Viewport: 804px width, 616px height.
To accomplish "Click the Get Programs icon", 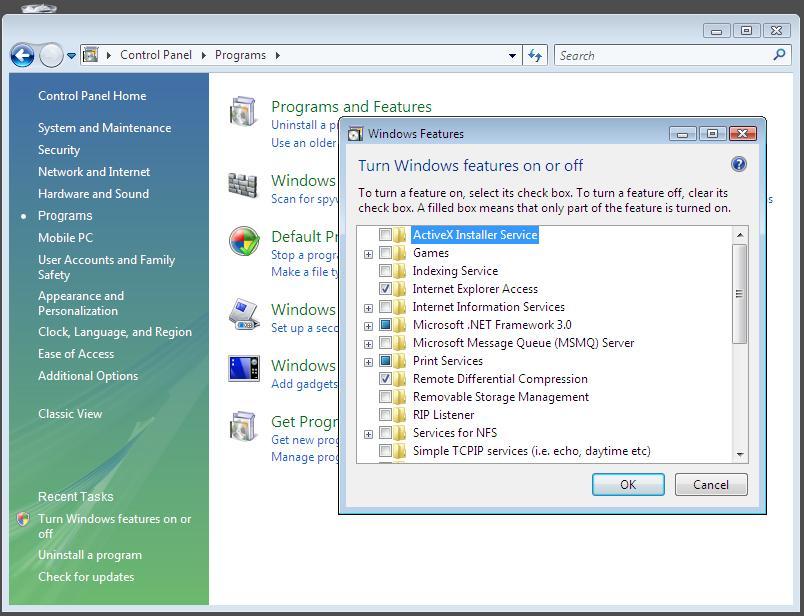I will [243, 426].
